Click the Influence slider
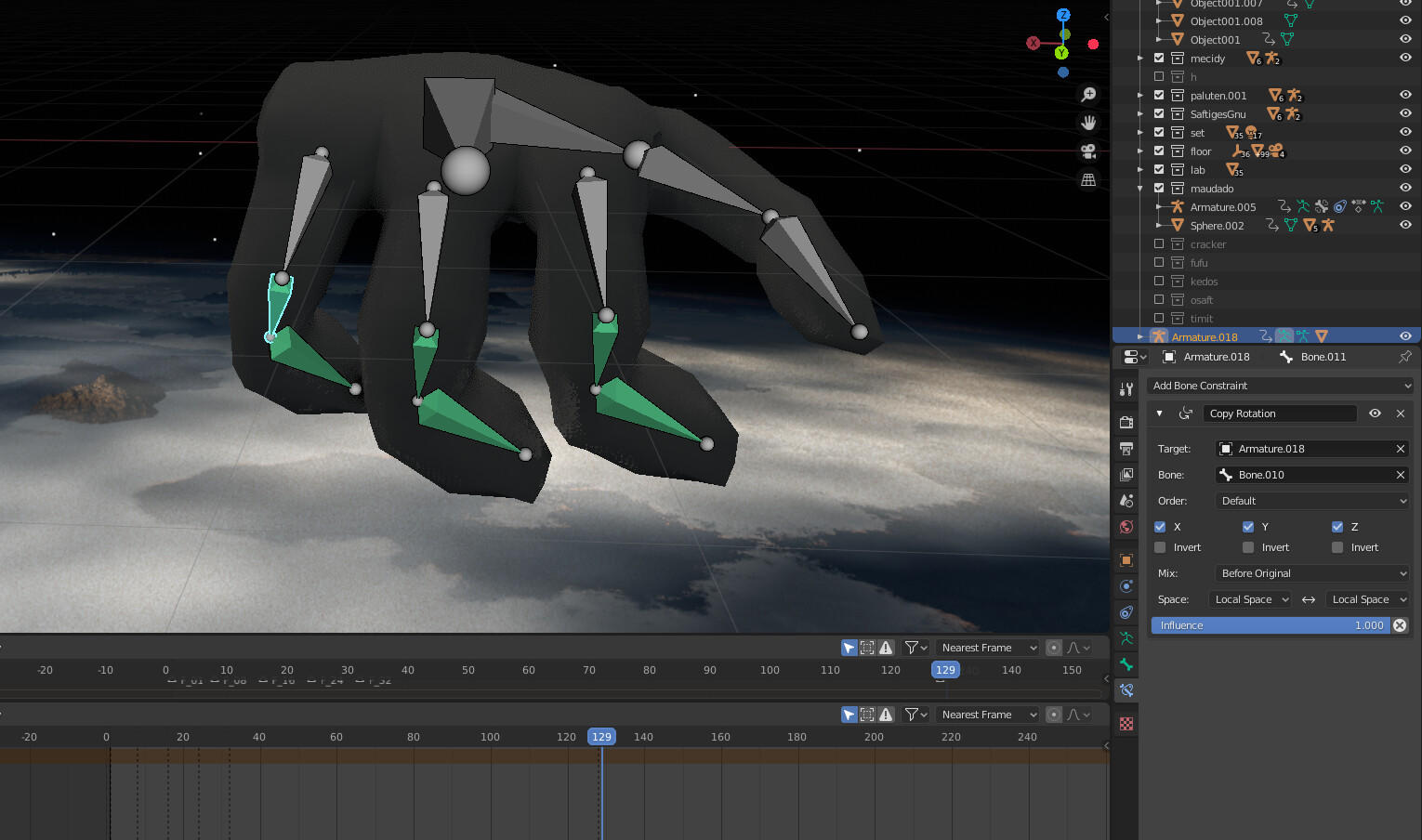 (1270, 625)
